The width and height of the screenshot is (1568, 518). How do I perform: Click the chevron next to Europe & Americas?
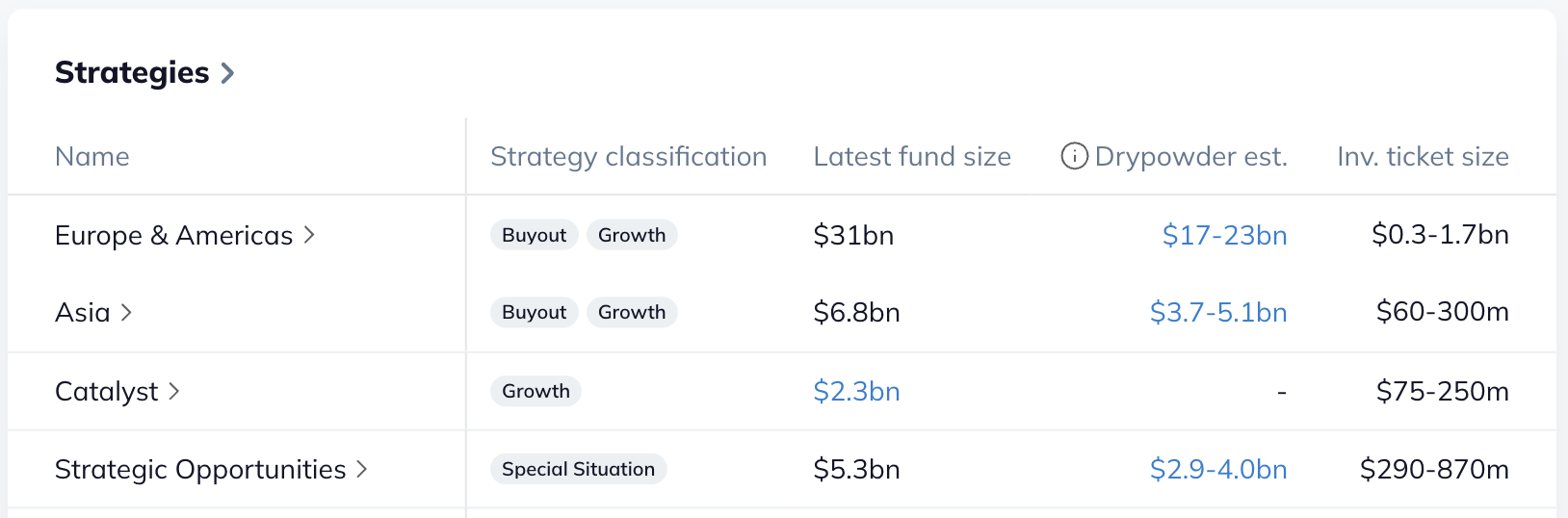coord(309,235)
